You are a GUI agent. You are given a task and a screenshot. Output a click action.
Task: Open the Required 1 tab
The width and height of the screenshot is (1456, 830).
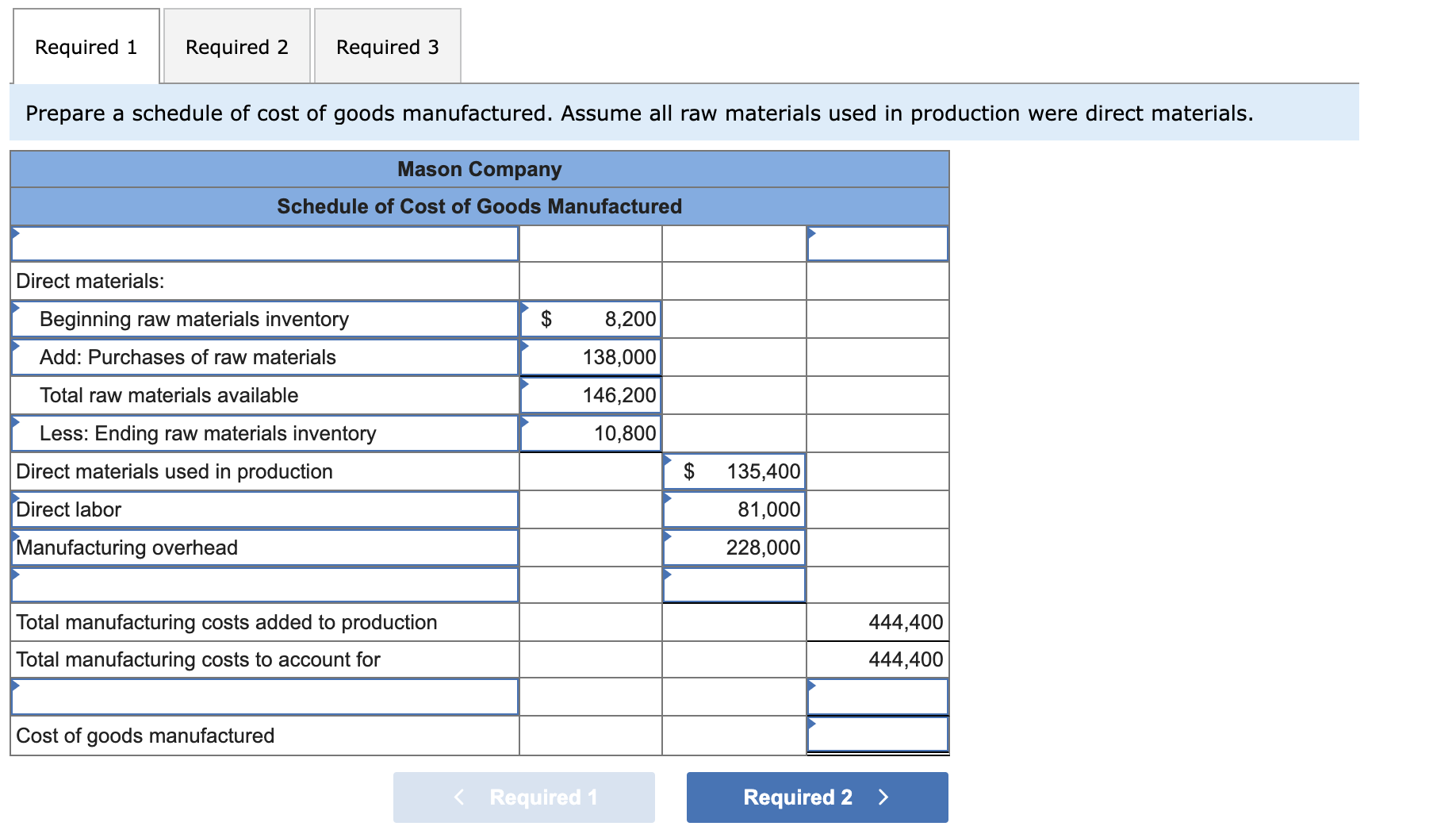(x=85, y=46)
